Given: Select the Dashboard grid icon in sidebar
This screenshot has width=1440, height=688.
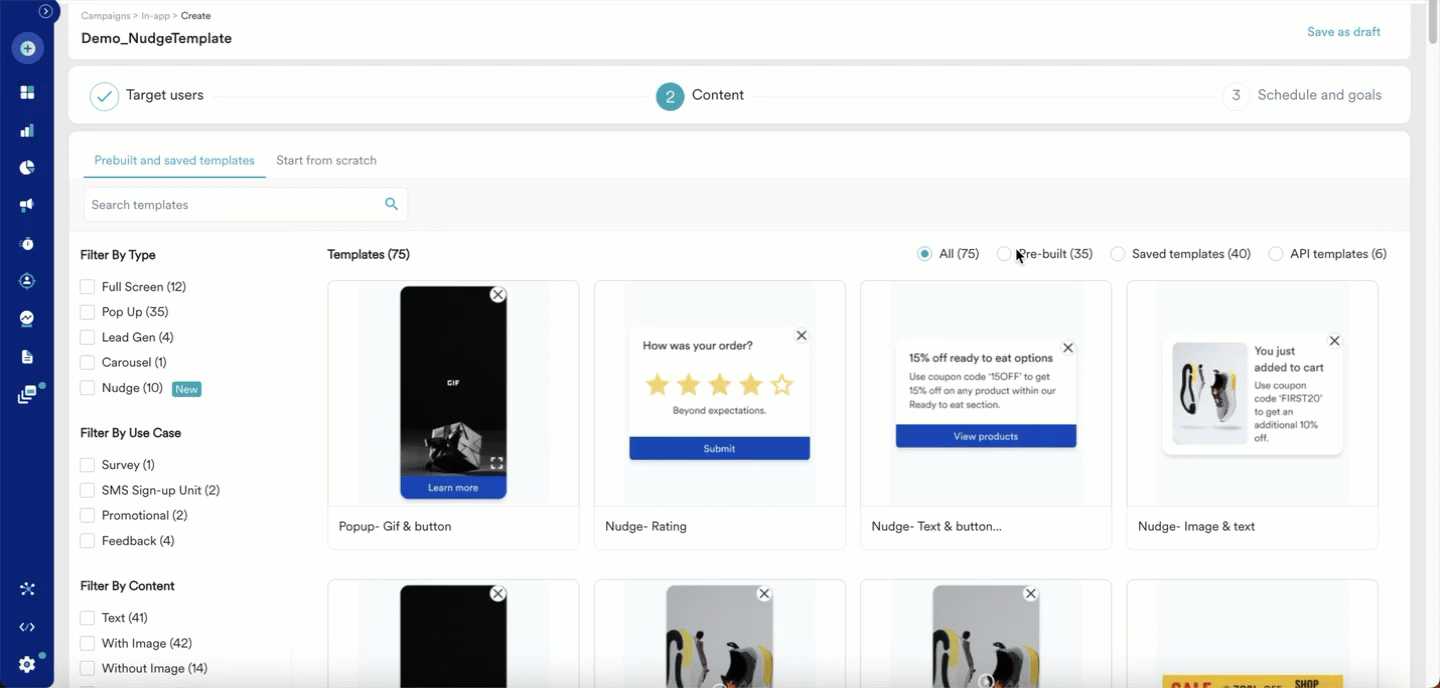Looking at the screenshot, I should click(x=27, y=92).
